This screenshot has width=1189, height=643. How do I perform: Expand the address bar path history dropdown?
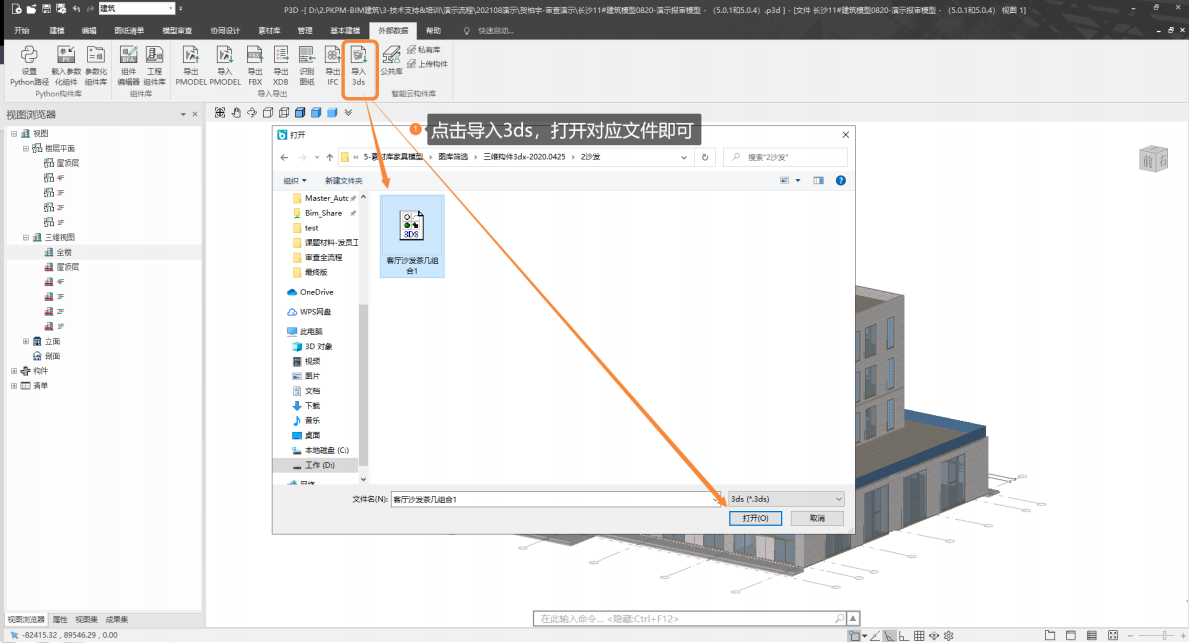(x=684, y=157)
